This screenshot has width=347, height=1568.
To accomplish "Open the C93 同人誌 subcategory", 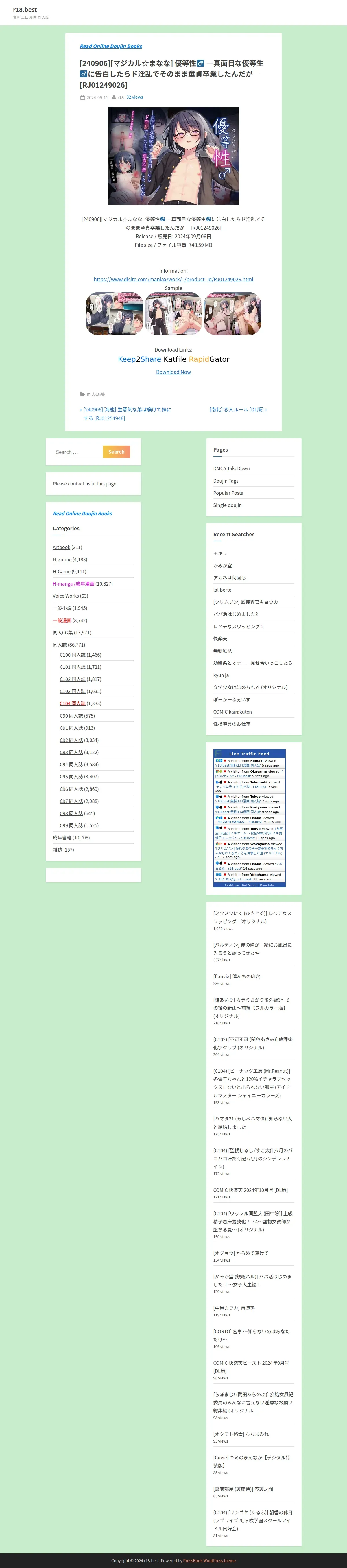I will click(x=71, y=752).
